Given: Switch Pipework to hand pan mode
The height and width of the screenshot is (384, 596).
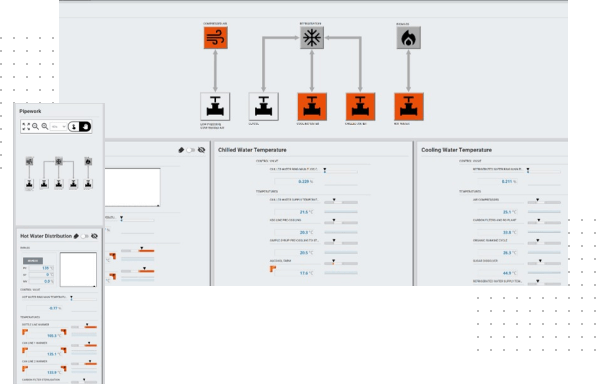Looking at the screenshot, I should (x=85, y=126).
